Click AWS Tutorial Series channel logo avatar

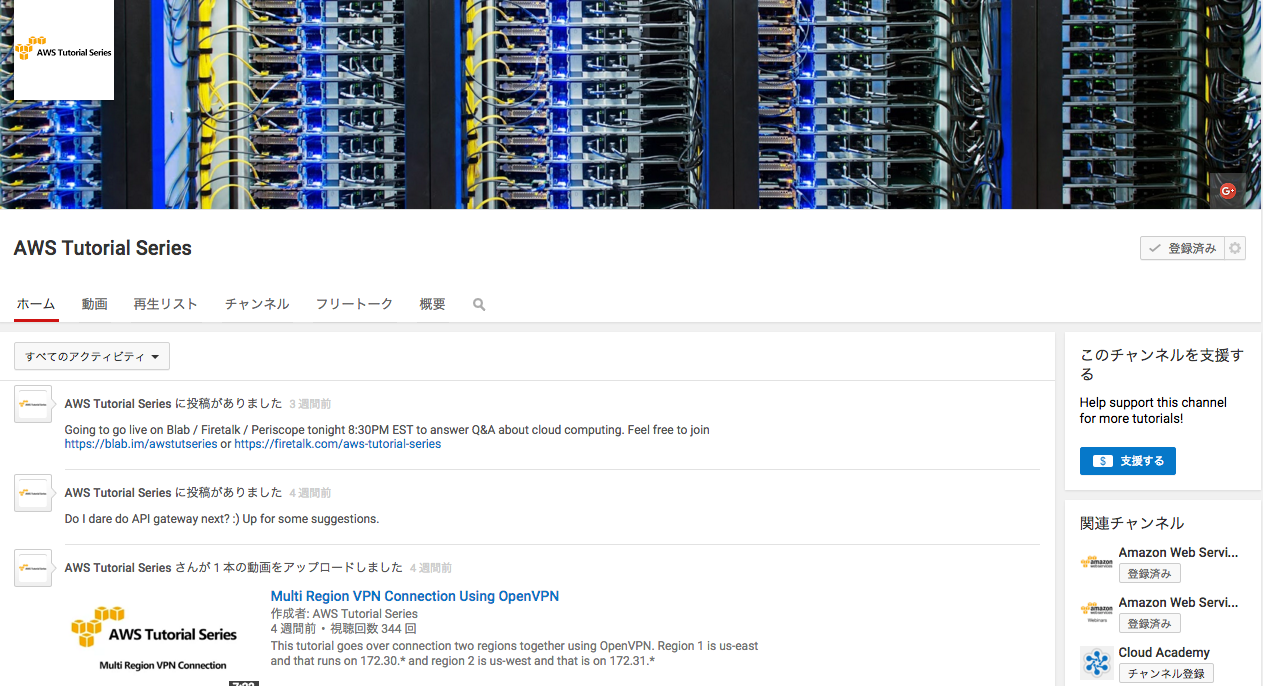coord(64,50)
